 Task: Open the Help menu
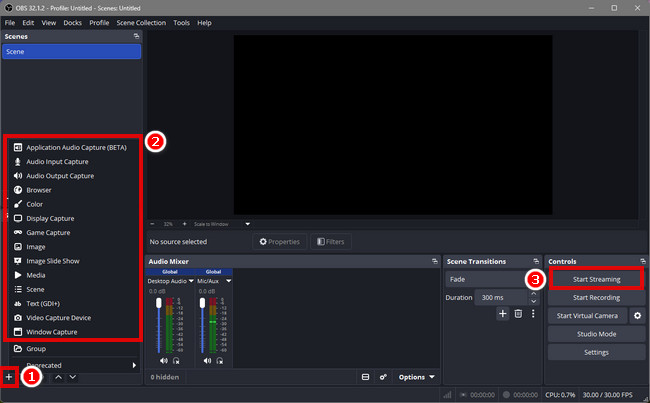click(204, 22)
